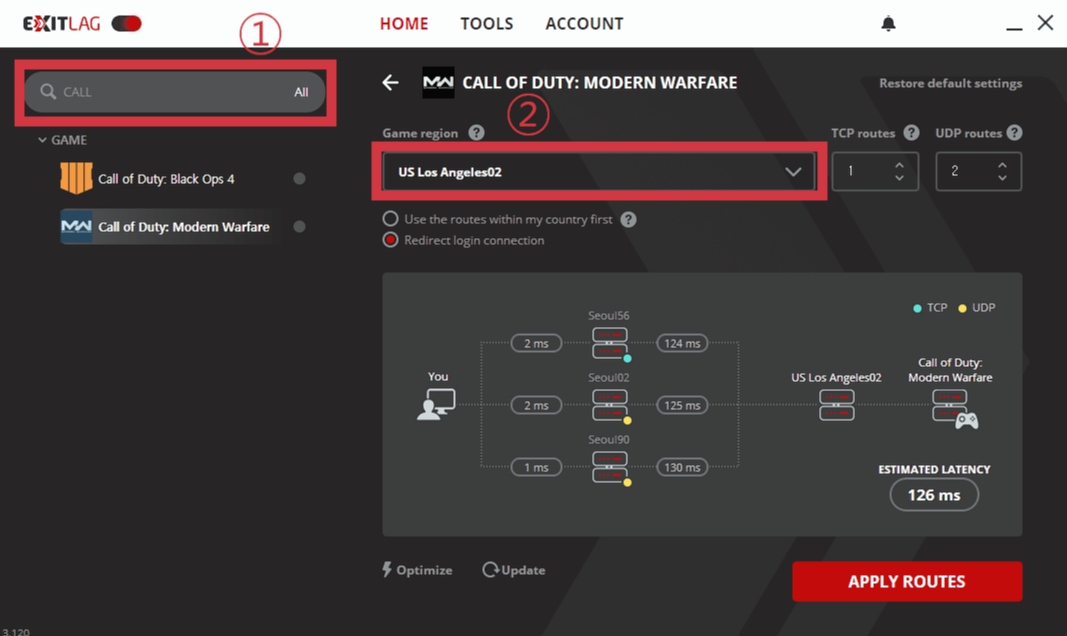Click Modern Warfare icon in game list

click(76, 227)
